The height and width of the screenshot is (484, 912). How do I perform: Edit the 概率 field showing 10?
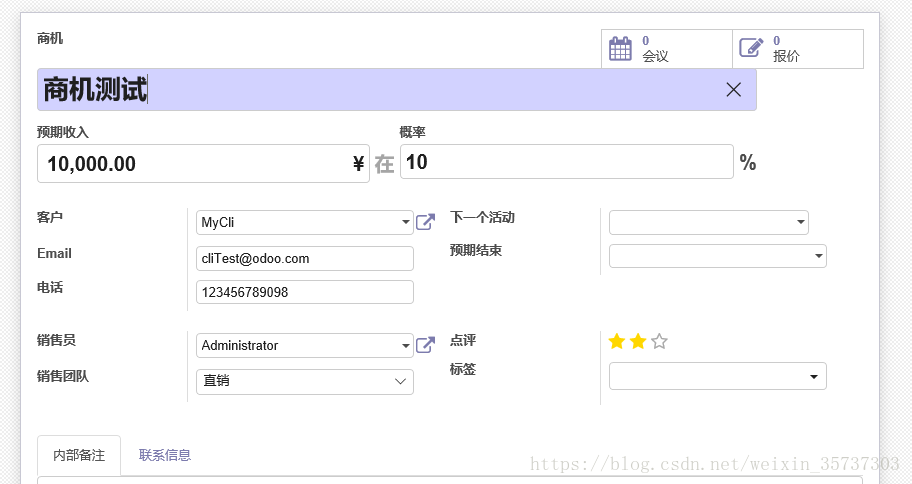[x=567, y=162]
